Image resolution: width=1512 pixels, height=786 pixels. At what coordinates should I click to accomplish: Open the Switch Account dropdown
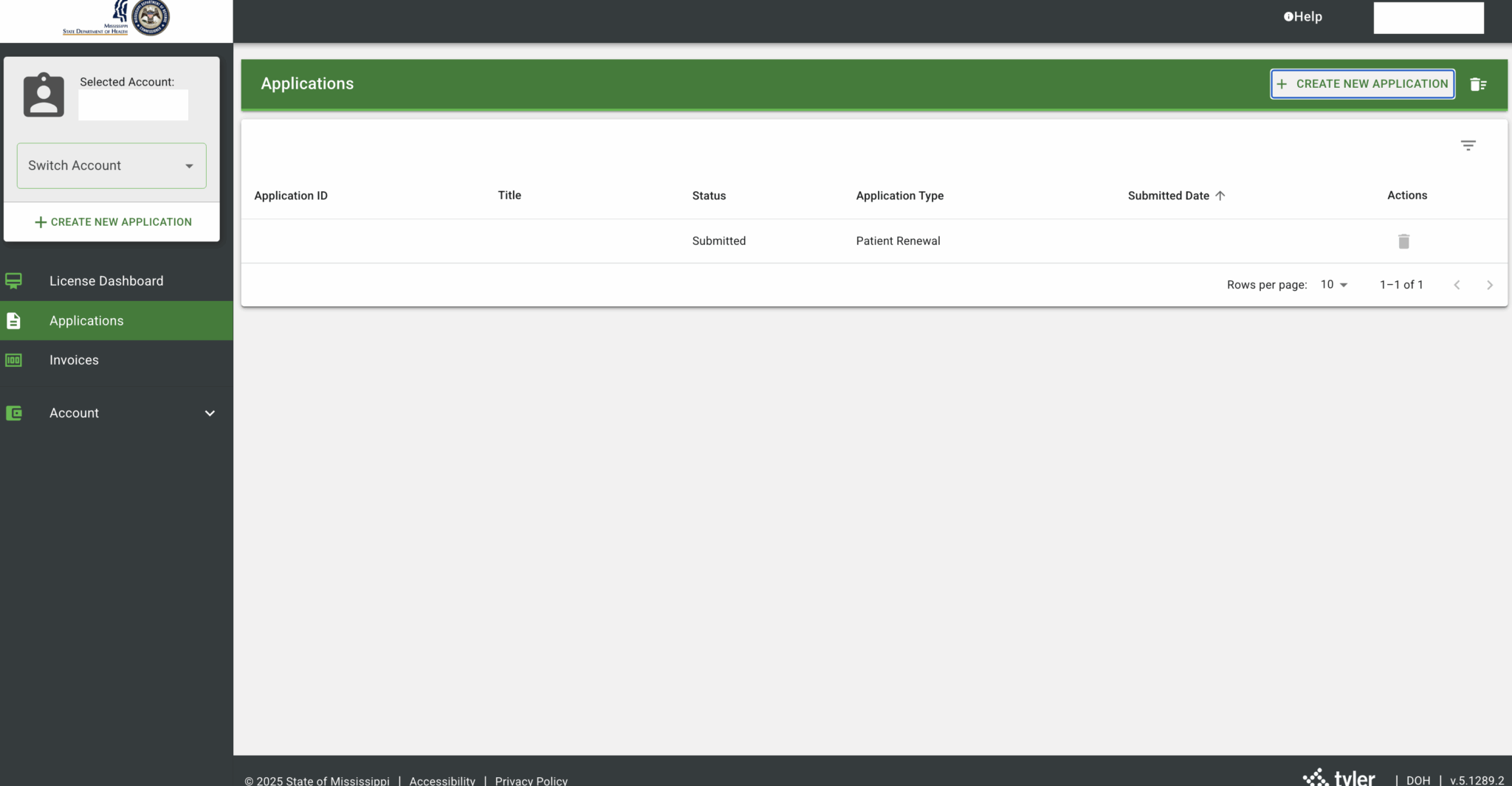click(111, 166)
